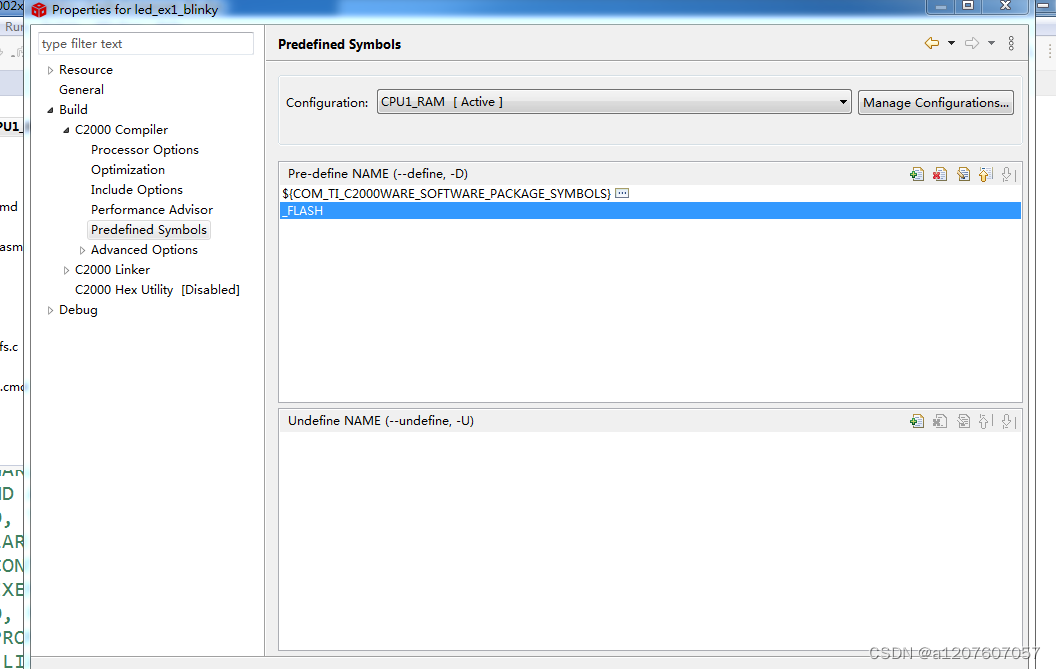
Task: Edit selected pre-define symbol
Action: [963, 174]
